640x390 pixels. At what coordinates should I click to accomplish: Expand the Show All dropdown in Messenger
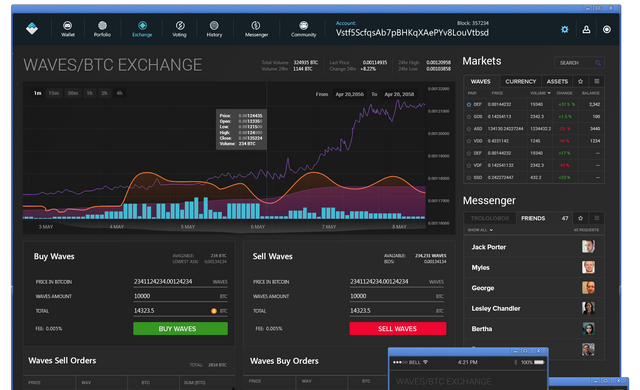(x=480, y=230)
